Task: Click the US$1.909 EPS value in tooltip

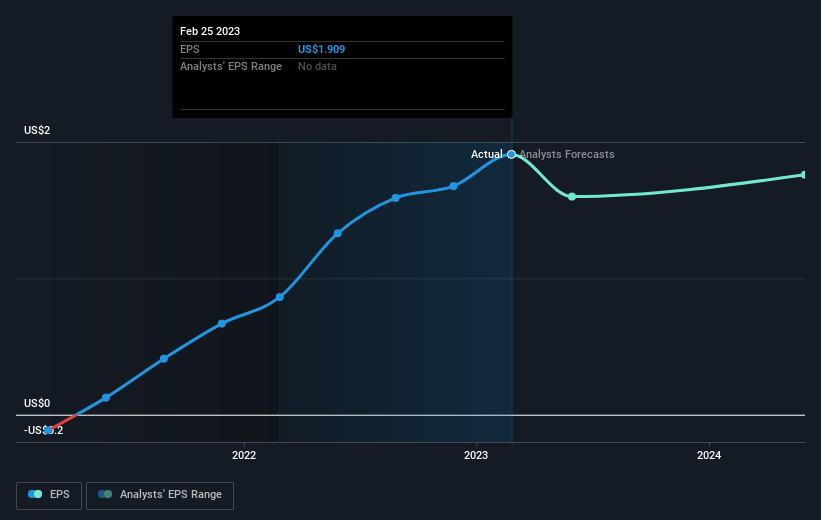Action: point(321,49)
